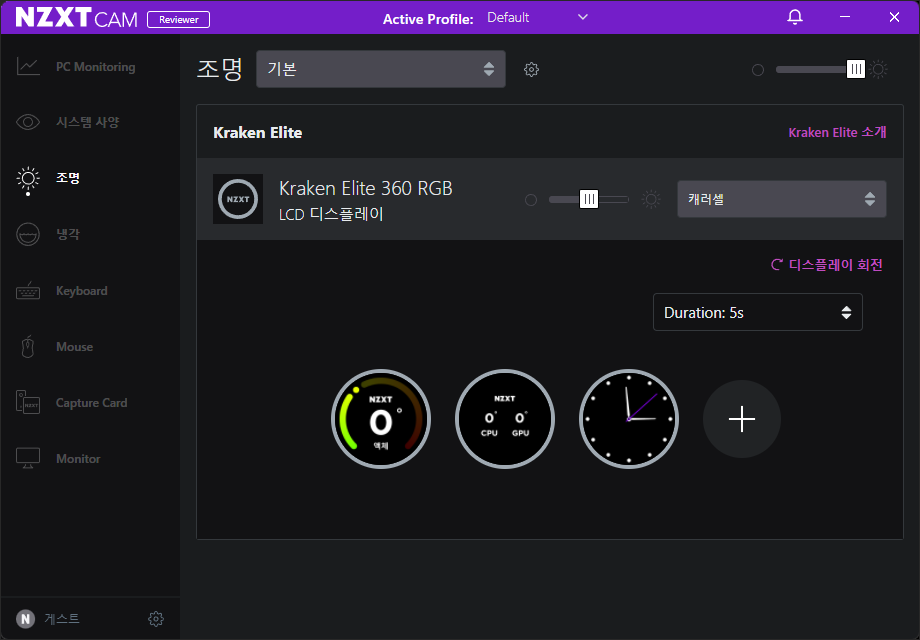The width and height of the screenshot is (920, 640).
Task: Click the Kraken Elite 360 RGB device name
Action: pyautogui.click(x=366, y=188)
